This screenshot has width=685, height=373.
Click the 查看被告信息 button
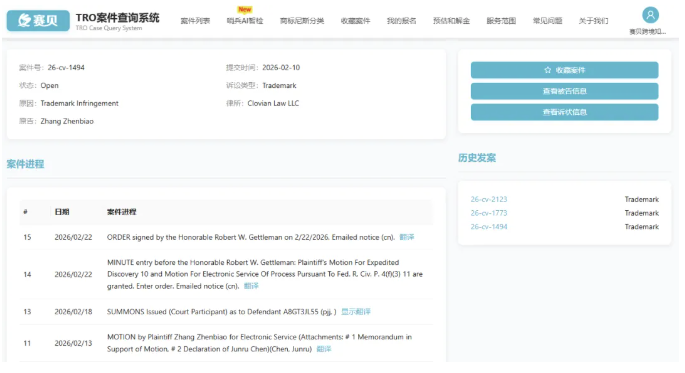564,91
